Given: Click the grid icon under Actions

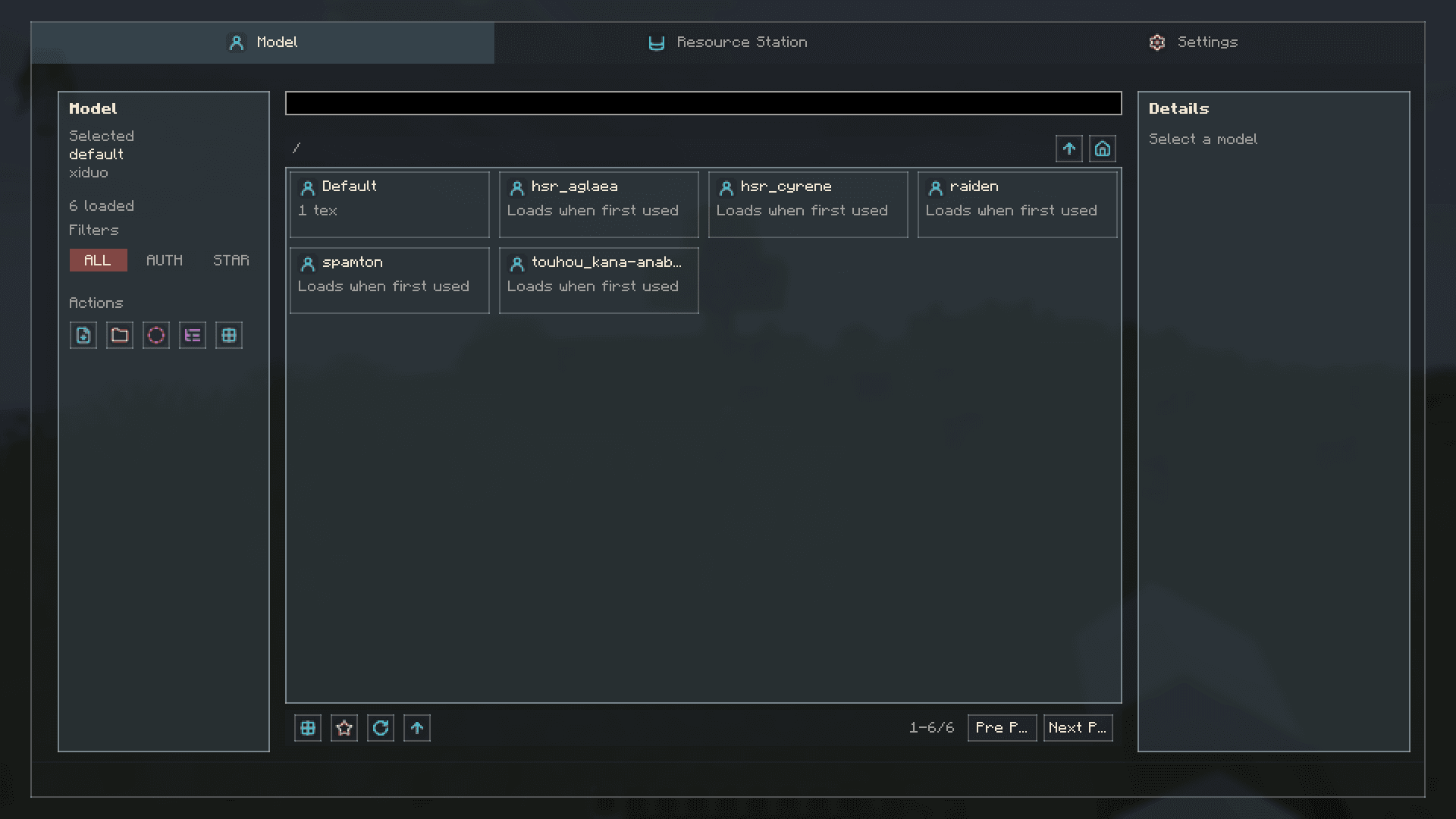Looking at the screenshot, I should point(229,335).
